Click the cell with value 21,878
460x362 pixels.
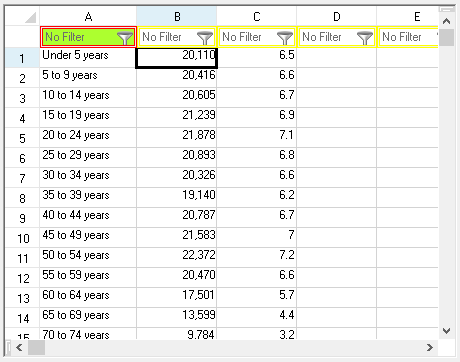tap(177, 138)
